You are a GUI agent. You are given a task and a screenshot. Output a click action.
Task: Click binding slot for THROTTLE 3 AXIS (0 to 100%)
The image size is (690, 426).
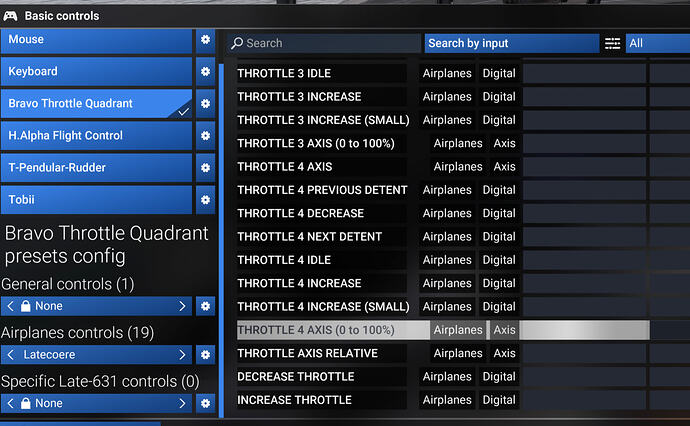click(x=584, y=143)
